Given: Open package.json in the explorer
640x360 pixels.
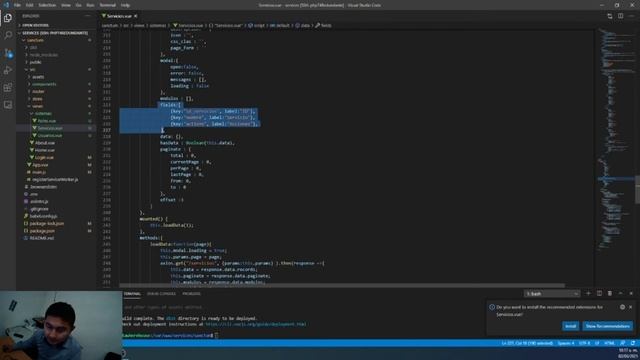Looking at the screenshot, I should click(x=42, y=231).
